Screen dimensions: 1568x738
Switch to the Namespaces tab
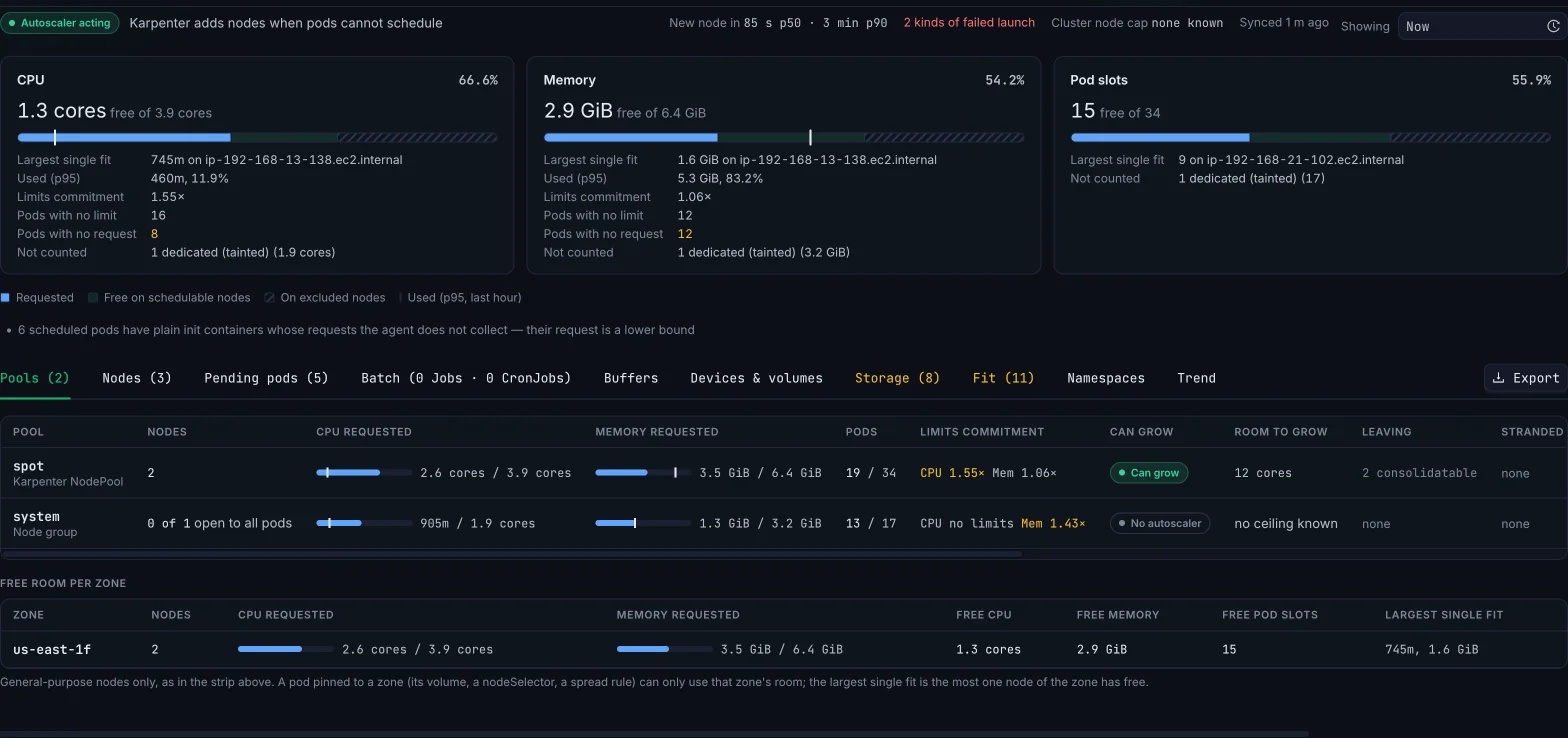(1106, 378)
